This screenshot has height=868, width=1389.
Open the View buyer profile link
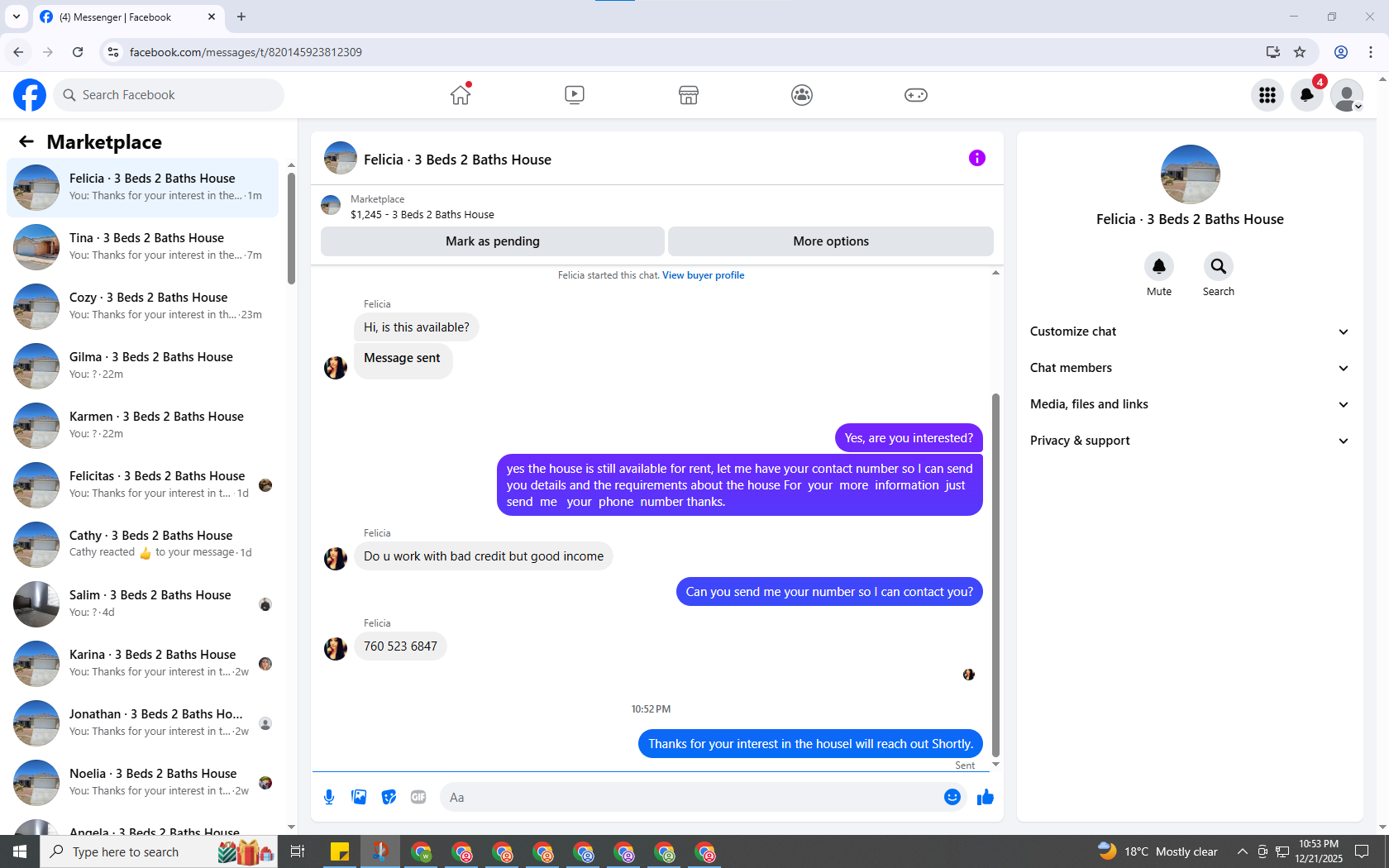(x=703, y=275)
